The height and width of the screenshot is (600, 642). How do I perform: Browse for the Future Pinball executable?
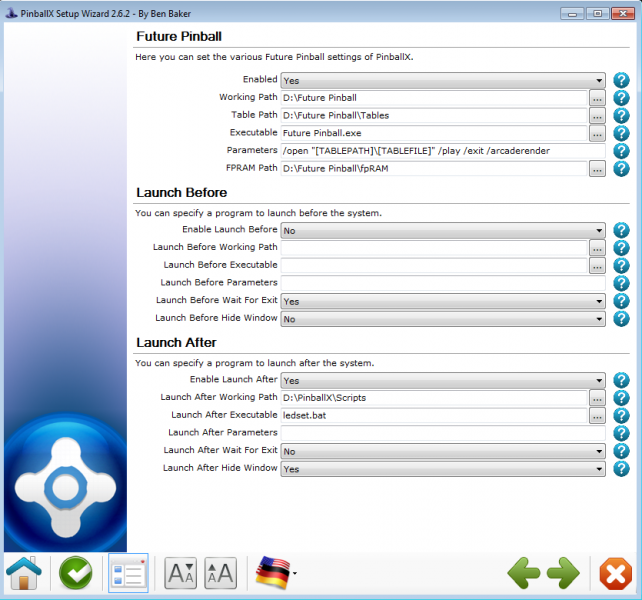pos(597,133)
